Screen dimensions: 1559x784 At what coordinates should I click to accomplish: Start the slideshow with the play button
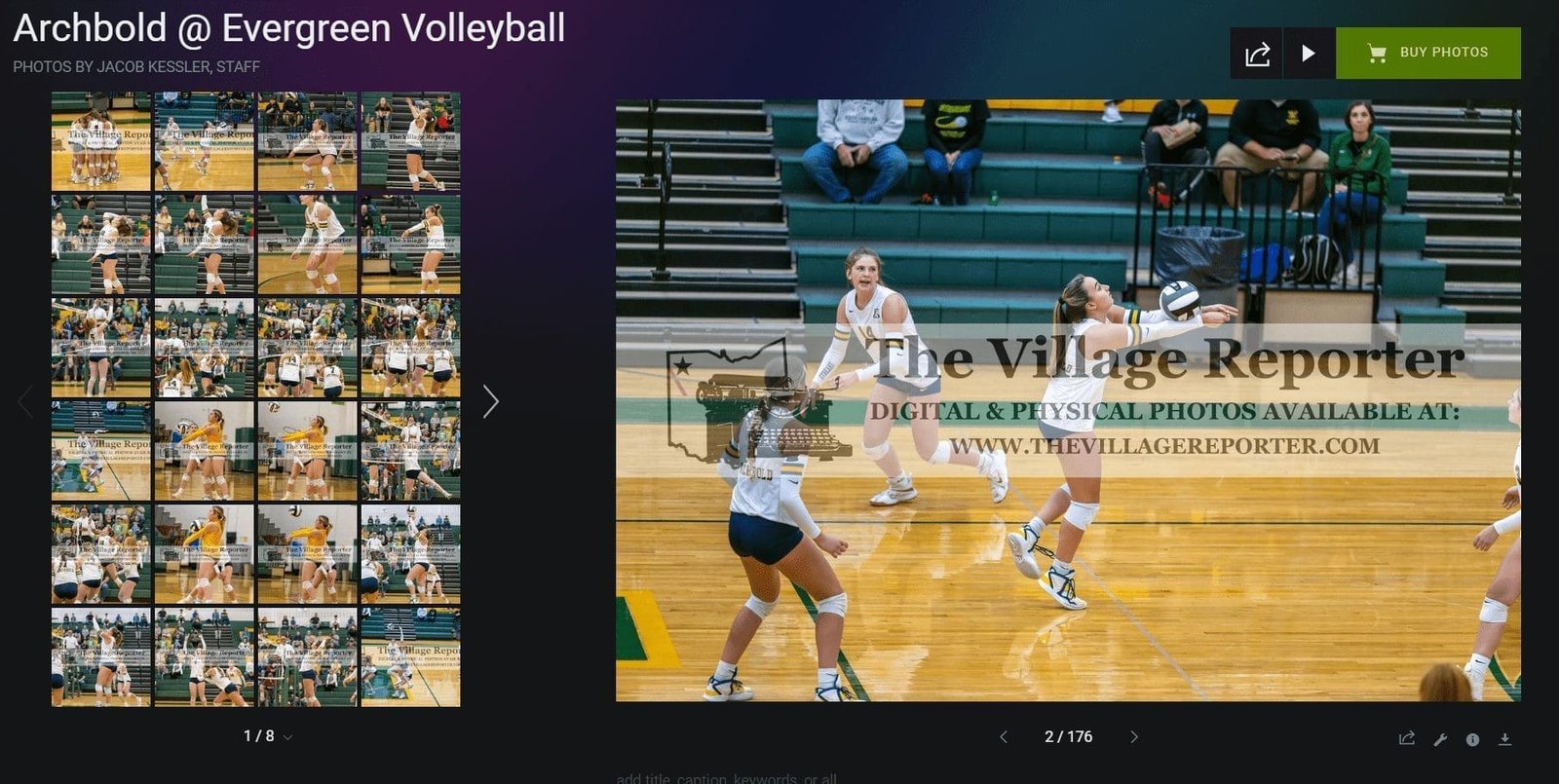tap(1309, 54)
